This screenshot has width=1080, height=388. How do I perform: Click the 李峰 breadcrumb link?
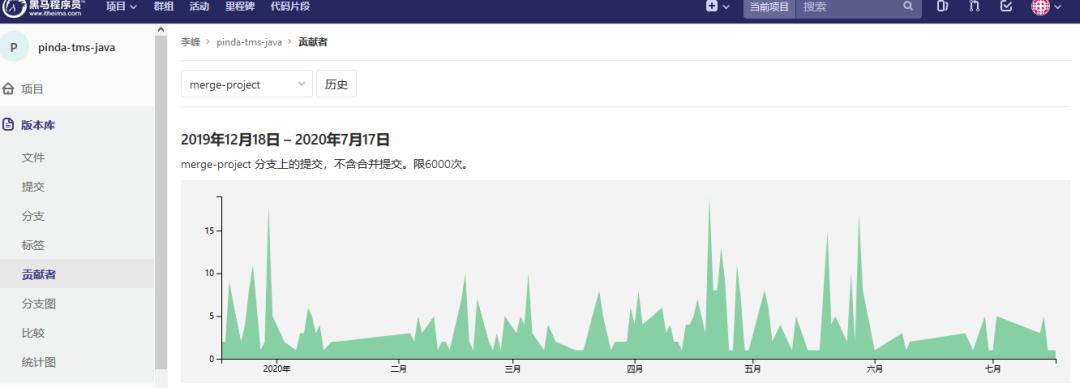click(x=190, y=42)
